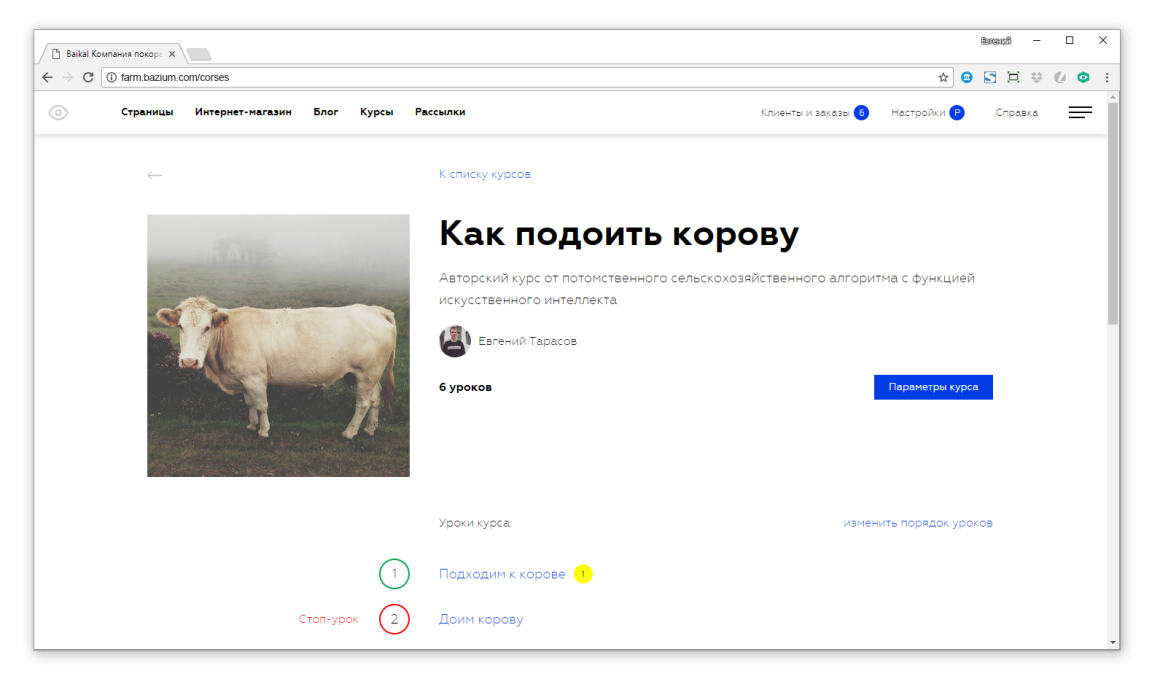The height and width of the screenshot is (695, 1160).
Task: Click the green hexagon extension icon
Action: 1084,77
